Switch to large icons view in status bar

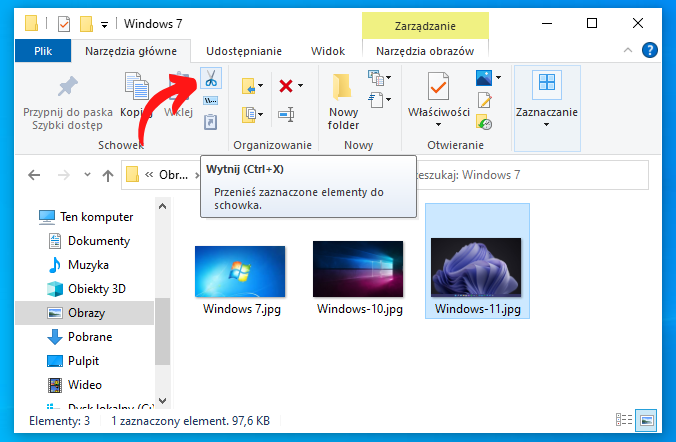(x=647, y=420)
